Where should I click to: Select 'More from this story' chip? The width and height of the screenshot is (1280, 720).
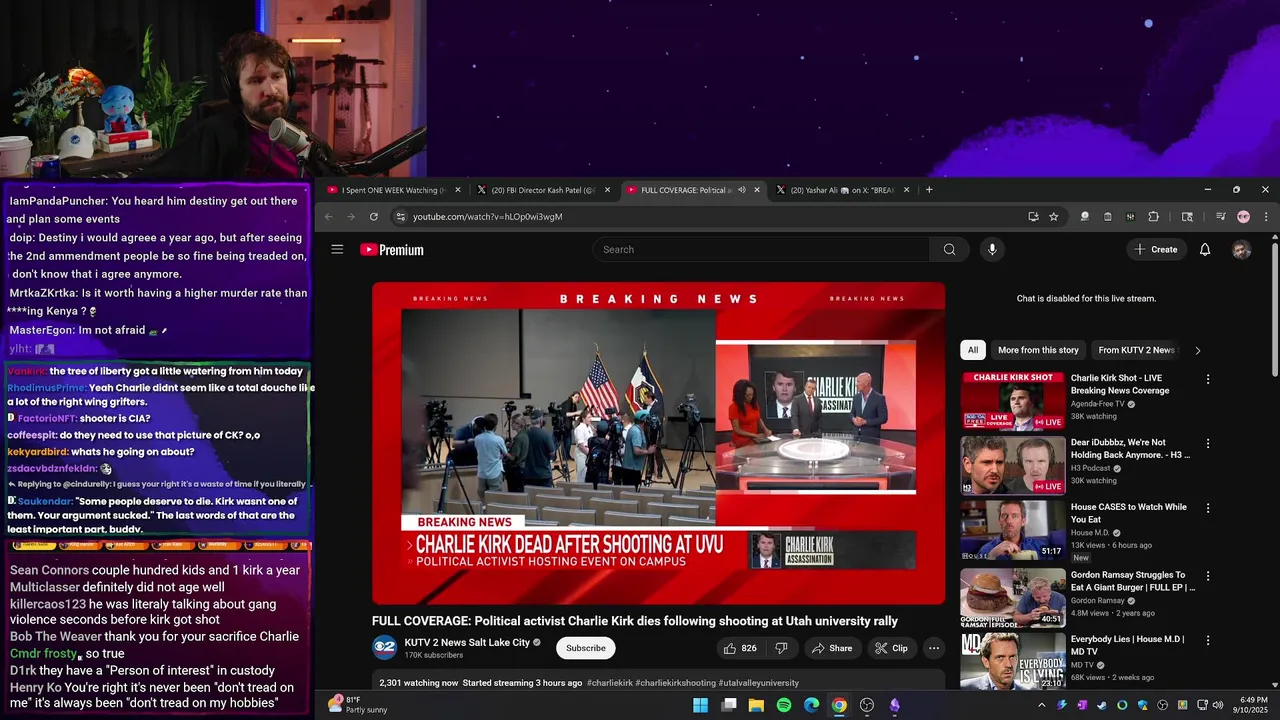click(x=1038, y=350)
